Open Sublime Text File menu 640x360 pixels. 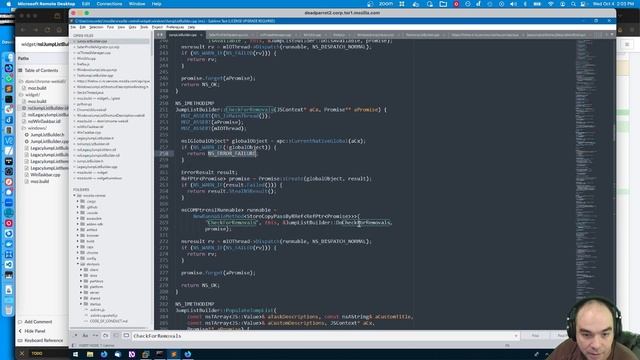pyautogui.click(x=73, y=27)
